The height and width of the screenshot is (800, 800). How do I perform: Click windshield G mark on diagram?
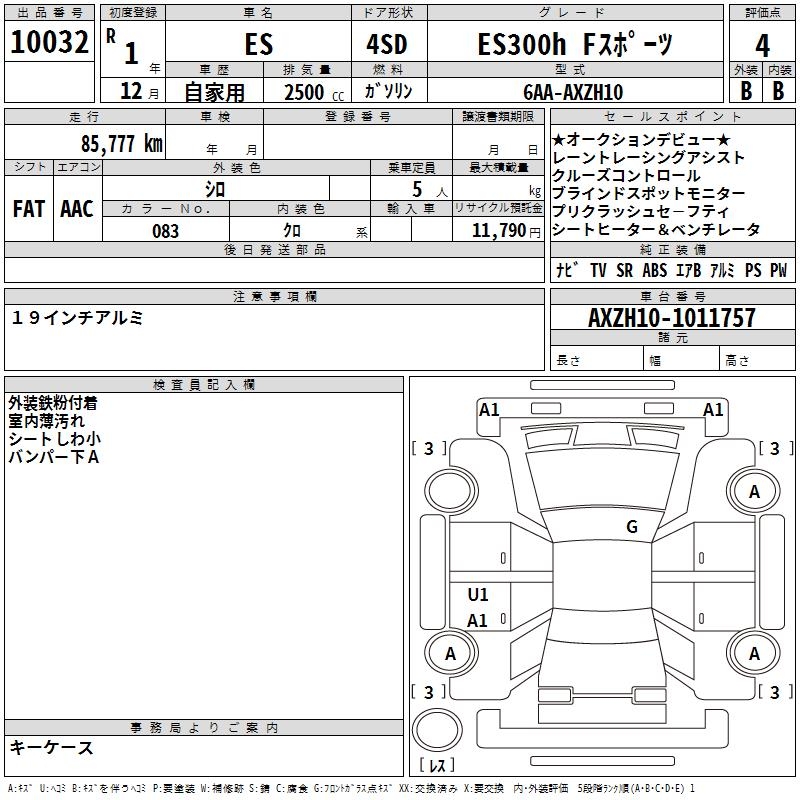[x=632, y=526]
